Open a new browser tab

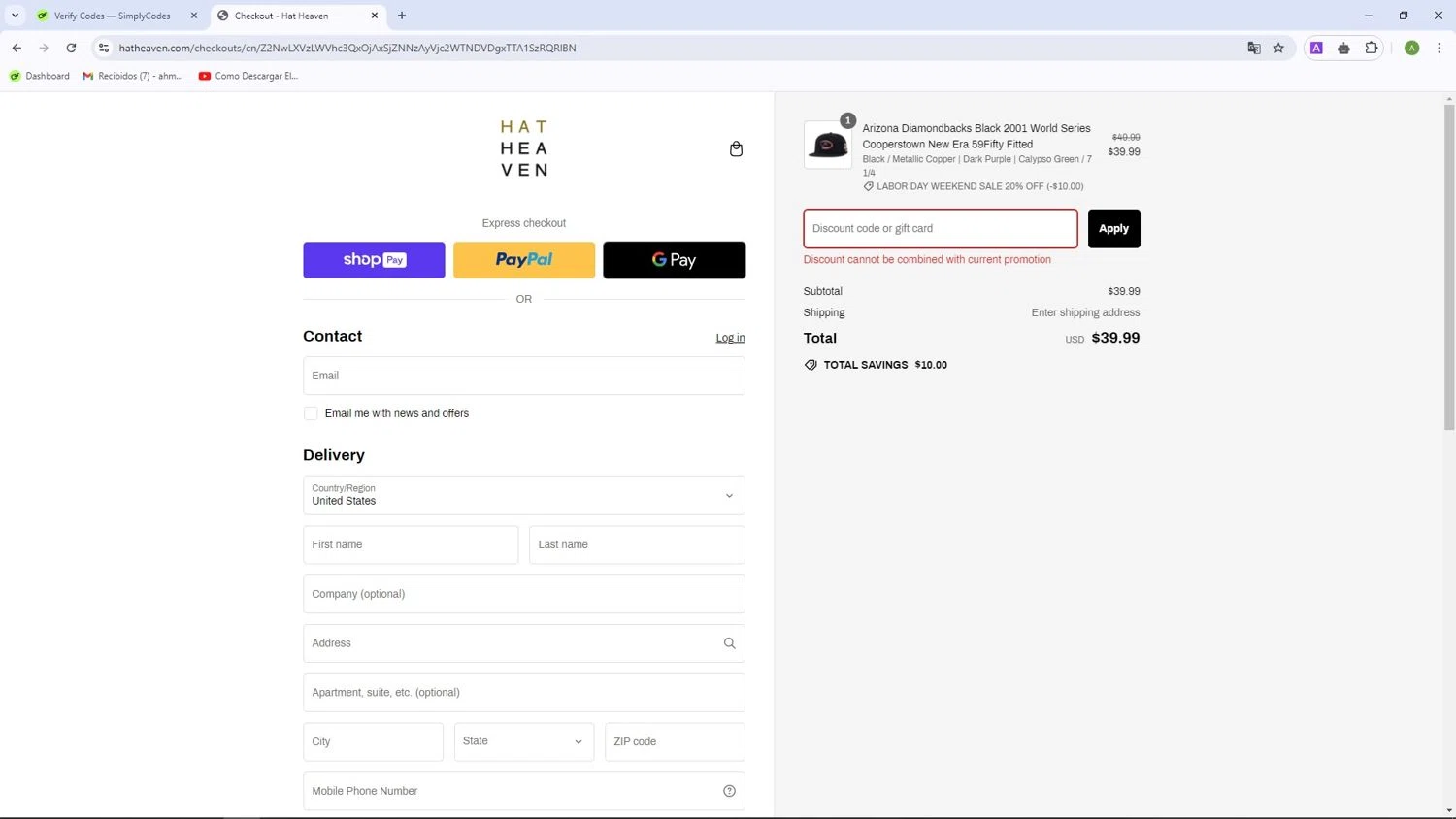[402, 16]
